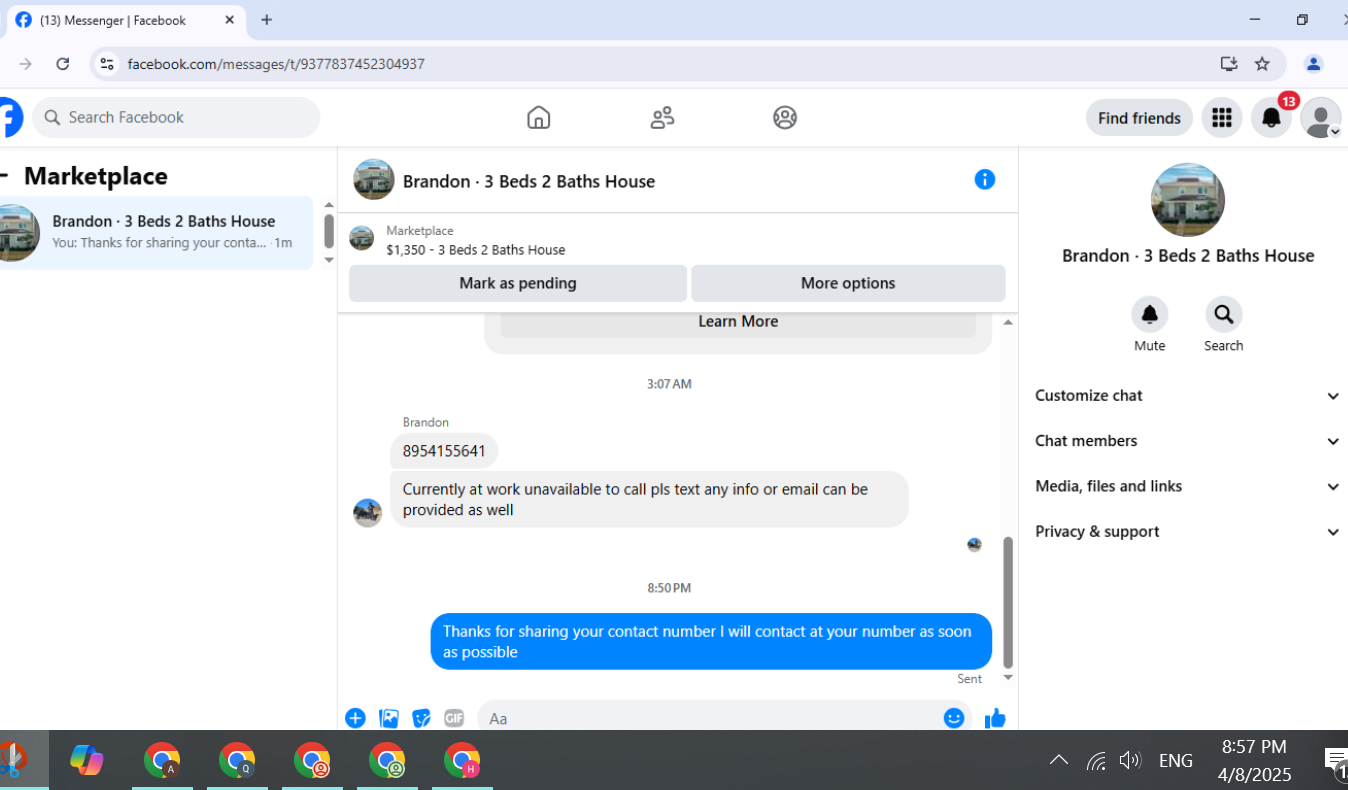Open the $1,350 Marketplace listing link
The height and width of the screenshot is (790, 1348).
pos(475,250)
